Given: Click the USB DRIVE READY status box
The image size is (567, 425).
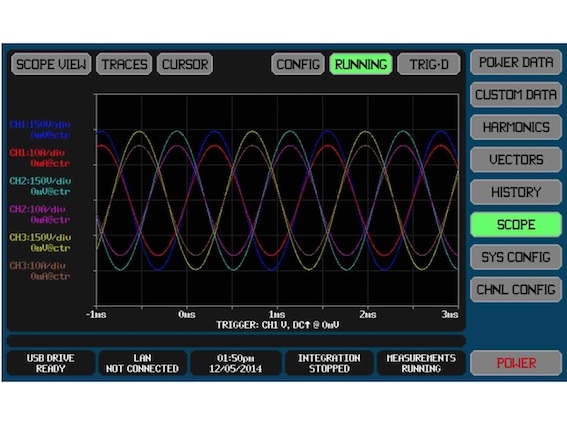Looking at the screenshot, I should coord(51,363).
